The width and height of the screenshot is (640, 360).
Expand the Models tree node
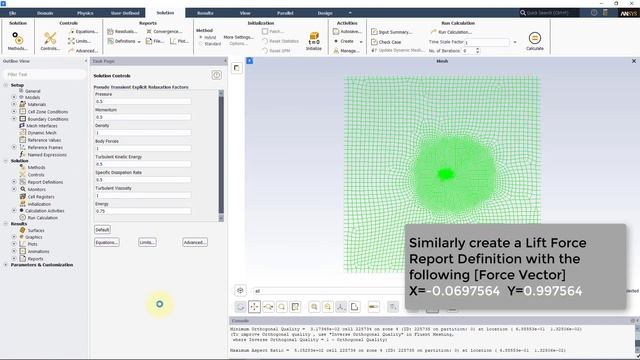click(14, 97)
